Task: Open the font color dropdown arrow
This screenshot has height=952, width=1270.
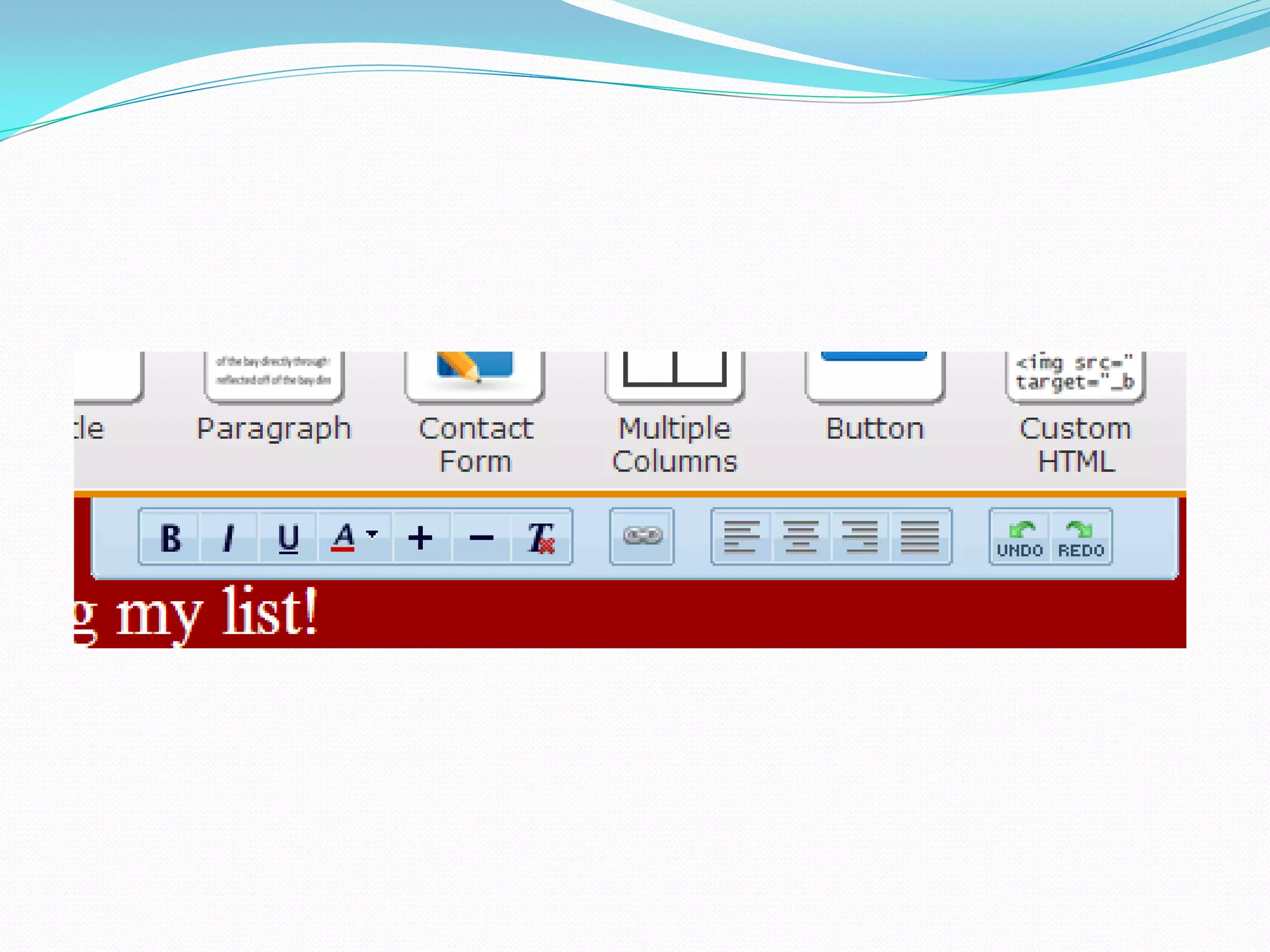Action: click(x=372, y=533)
